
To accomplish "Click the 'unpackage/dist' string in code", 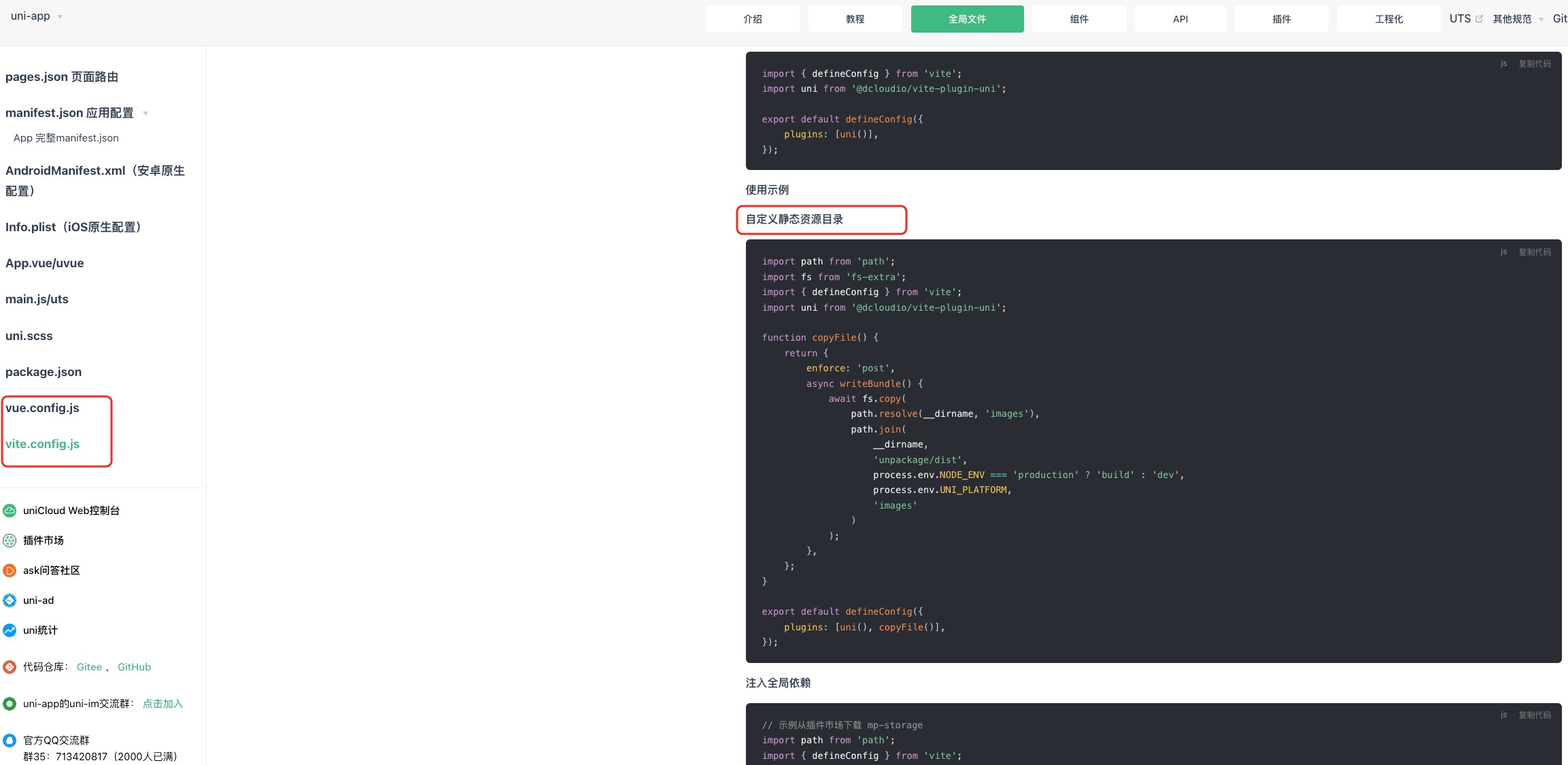I will pos(917,460).
